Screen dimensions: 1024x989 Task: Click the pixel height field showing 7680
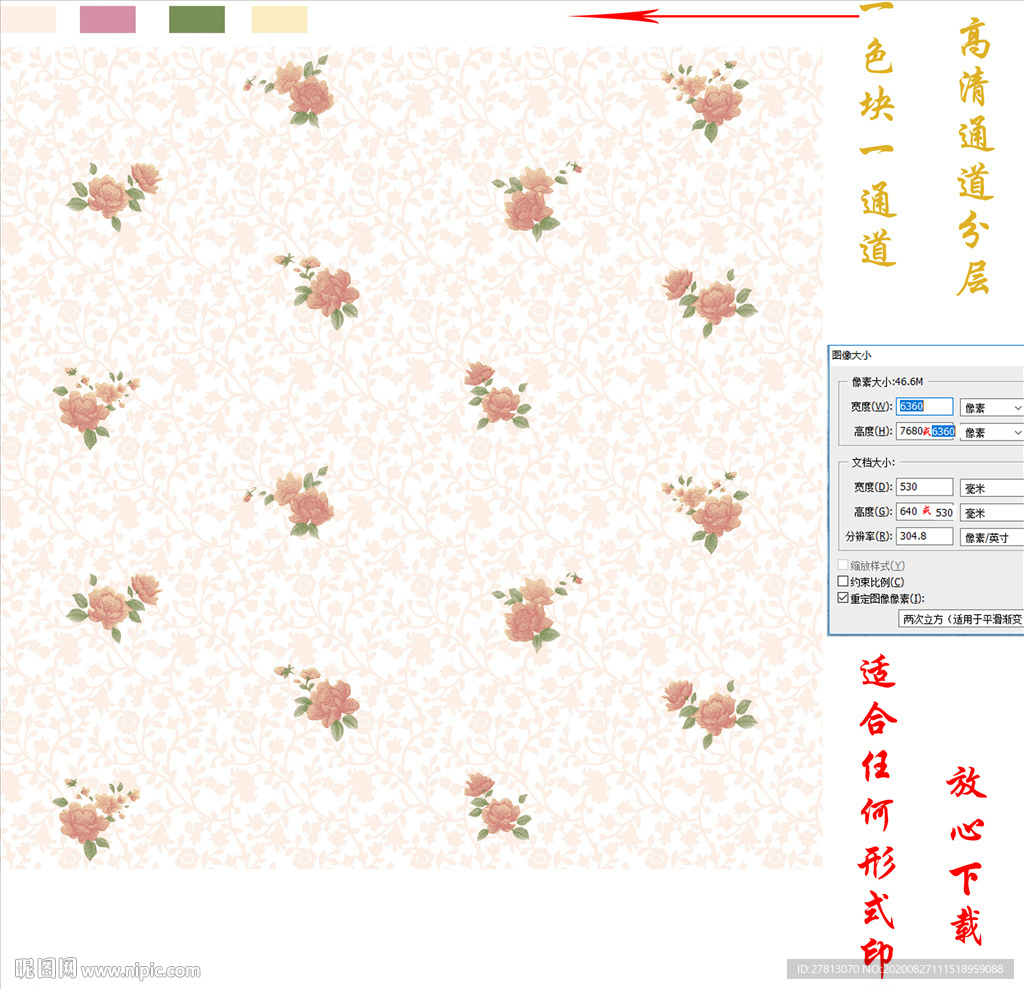pos(925,431)
